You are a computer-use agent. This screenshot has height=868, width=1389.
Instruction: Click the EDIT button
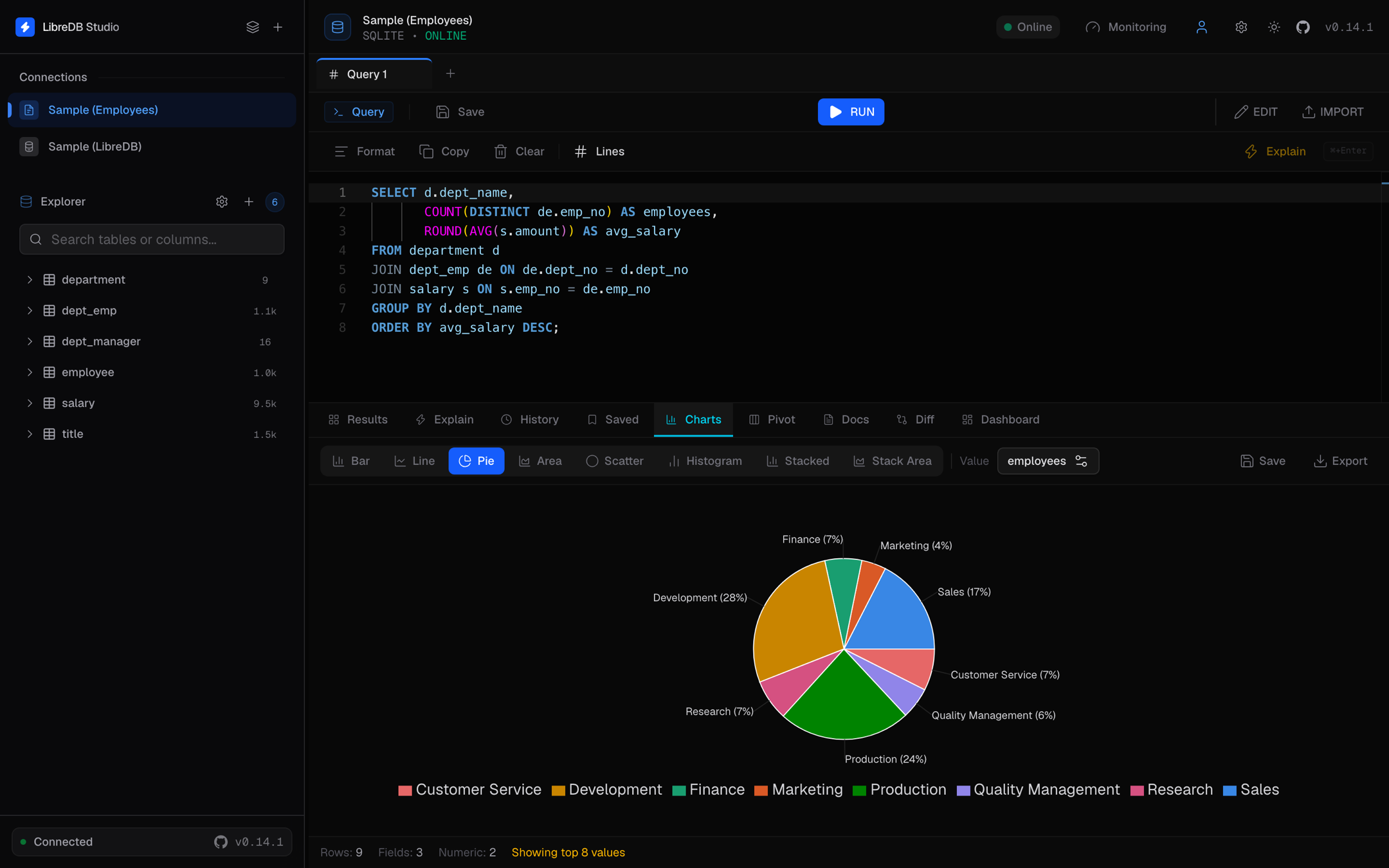[1256, 112]
